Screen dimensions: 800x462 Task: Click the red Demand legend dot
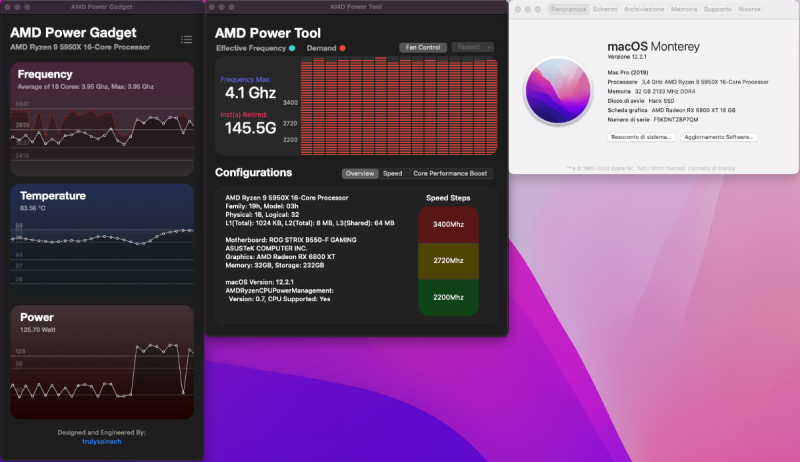tap(342, 48)
